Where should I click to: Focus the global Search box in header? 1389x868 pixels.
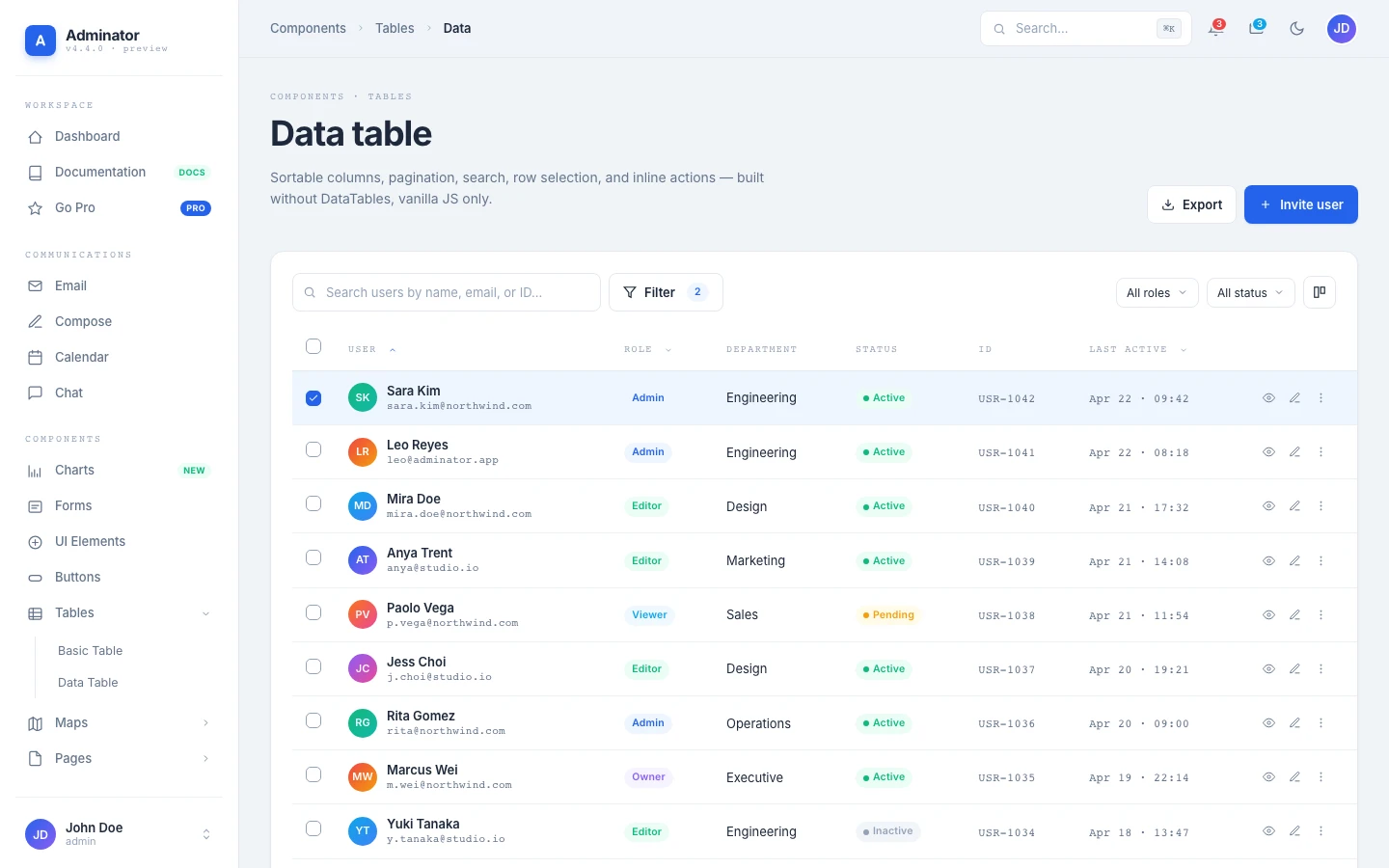pyautogui.click(x=1086, y=29)
